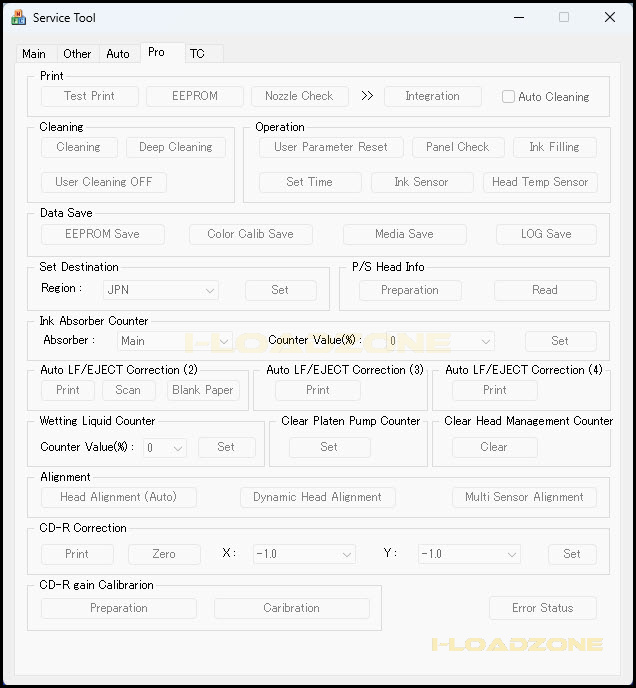636x688 pixels.
Task: Click the Head Alignment (Auto) button
Action: tap(118, 497)
